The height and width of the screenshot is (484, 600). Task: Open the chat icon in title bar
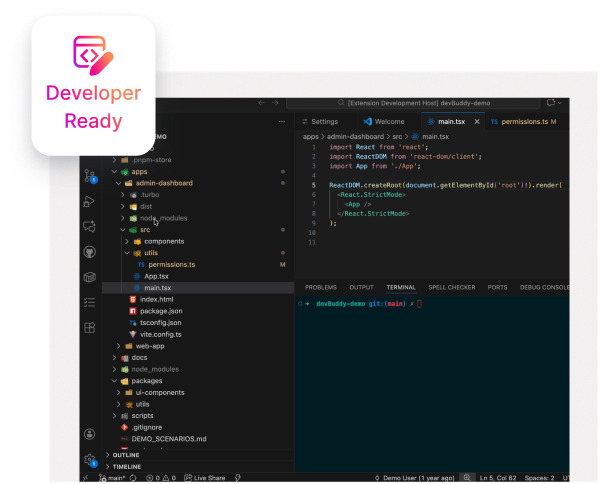[x=553, y=103]
